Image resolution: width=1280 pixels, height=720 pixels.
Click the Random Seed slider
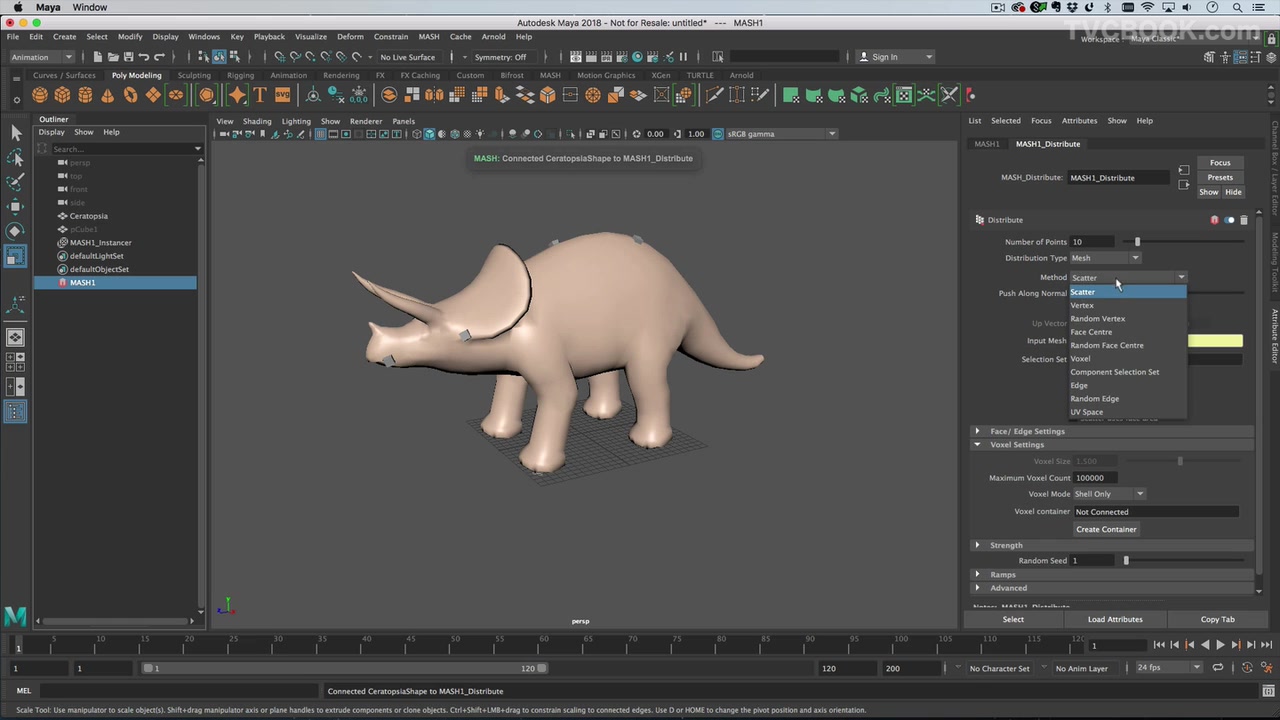tap(1185, 561)
